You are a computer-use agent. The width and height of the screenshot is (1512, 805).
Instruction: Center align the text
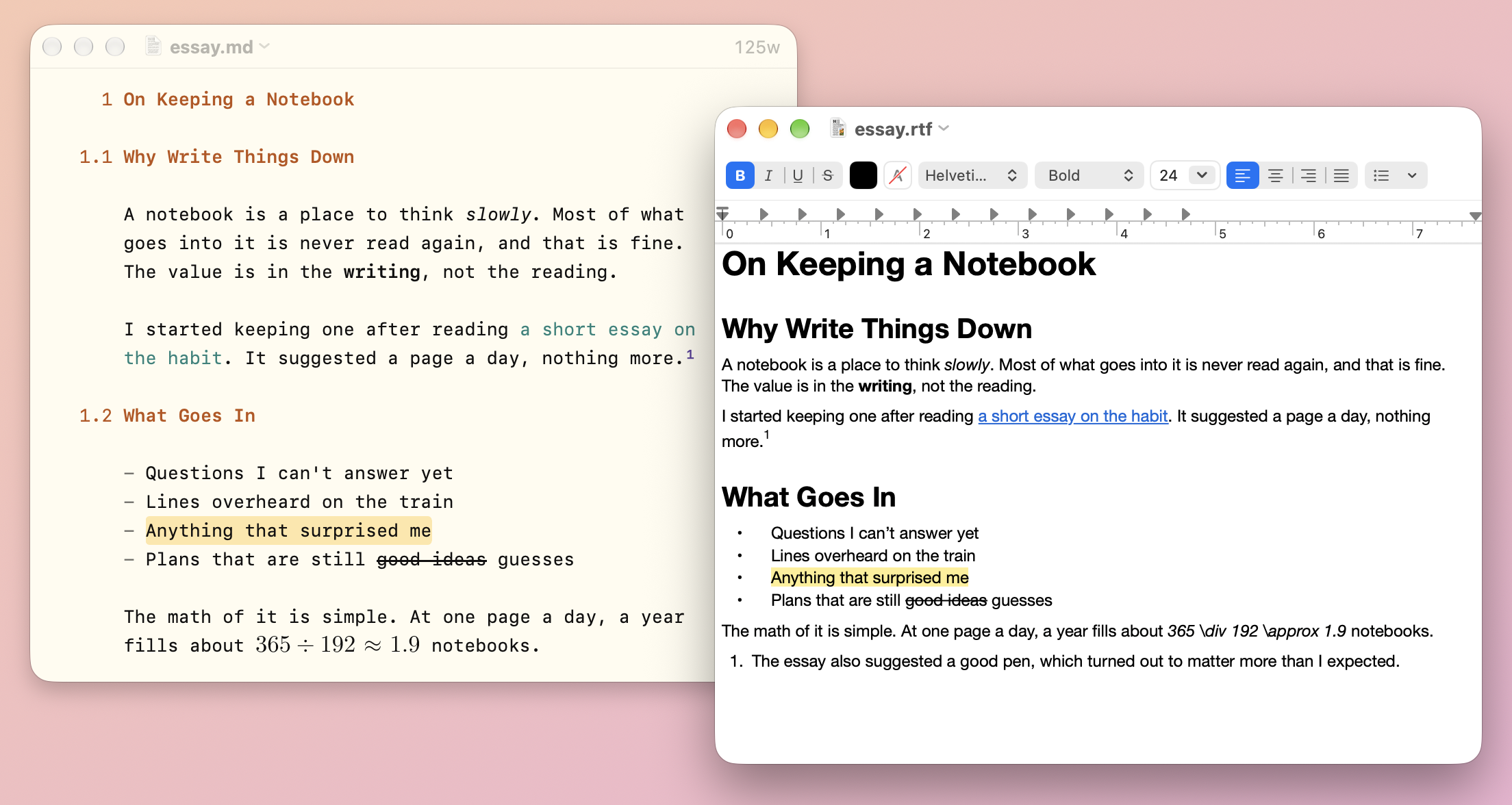1275,176
